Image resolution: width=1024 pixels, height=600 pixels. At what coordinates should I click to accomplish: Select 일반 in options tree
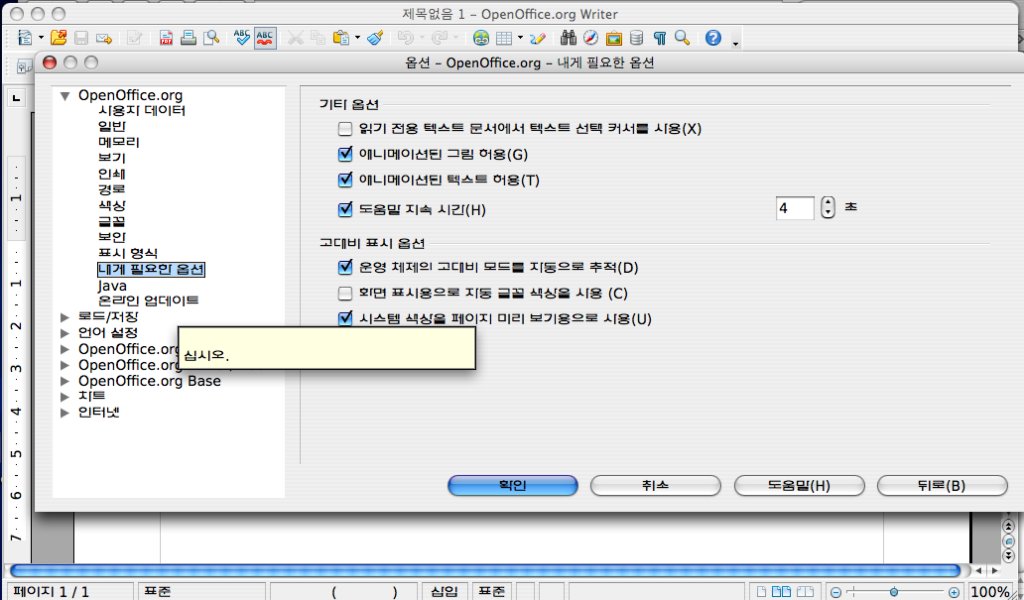tap(112, 126)
